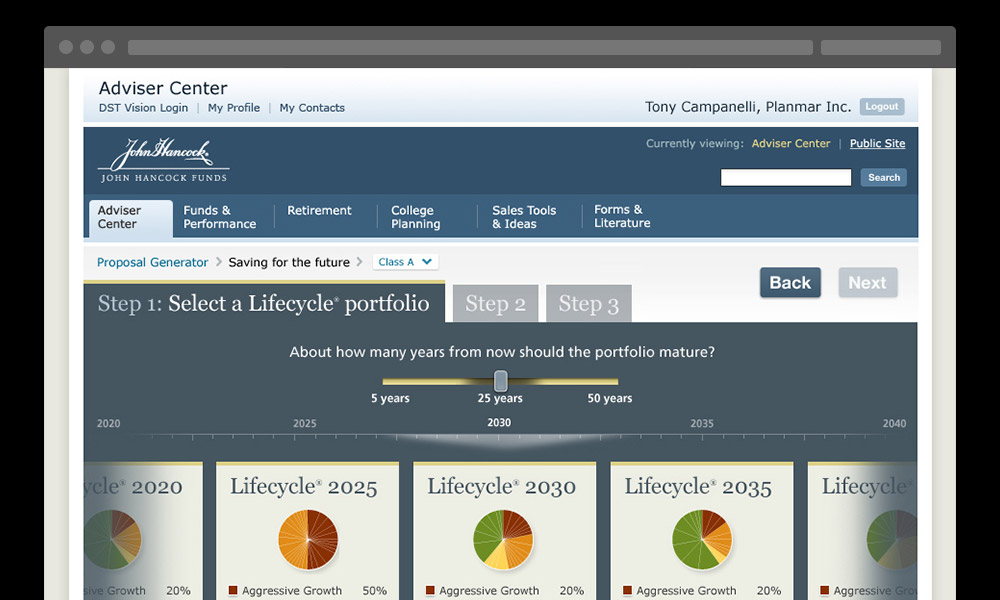Select the Lifecycle 2020 portfolio card title
The image size is (1000, 600).
pyautogui.click(x=133, y=487)
